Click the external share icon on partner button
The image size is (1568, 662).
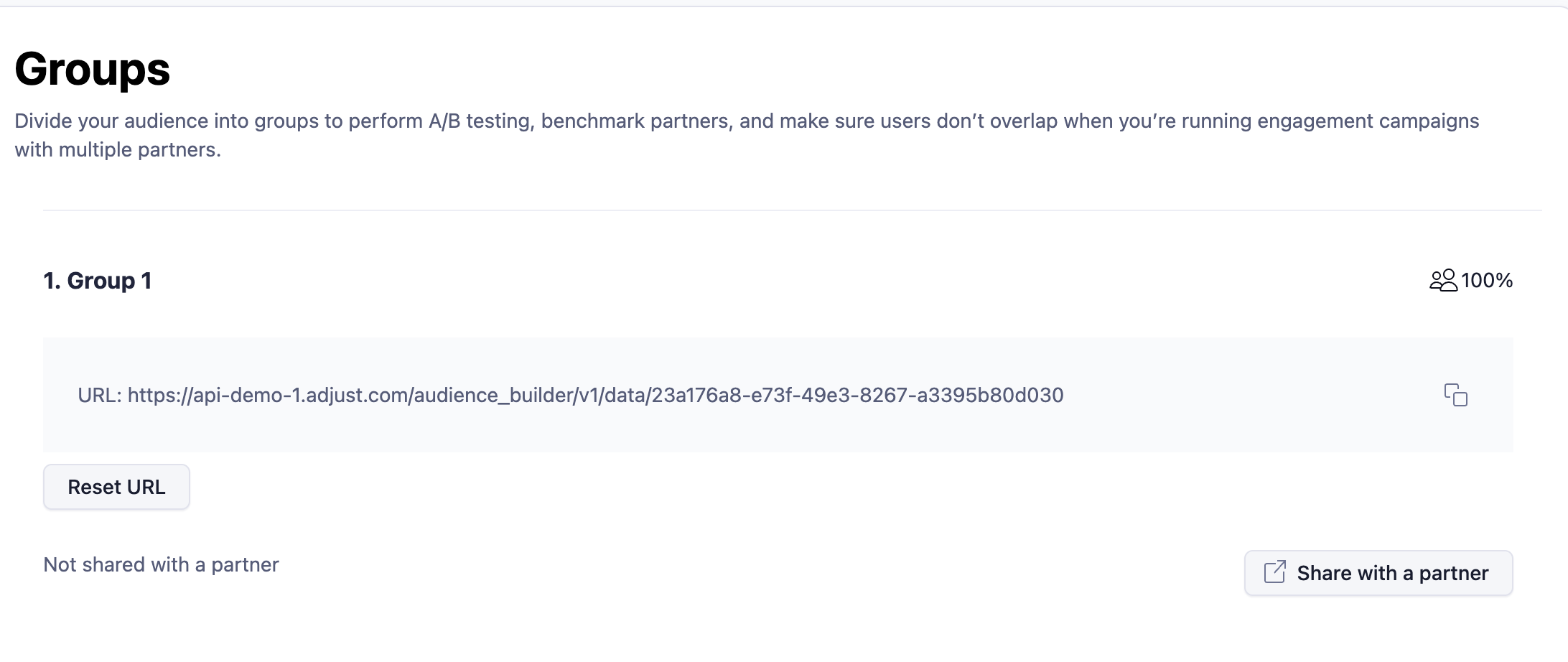[x=1274, y=572]
